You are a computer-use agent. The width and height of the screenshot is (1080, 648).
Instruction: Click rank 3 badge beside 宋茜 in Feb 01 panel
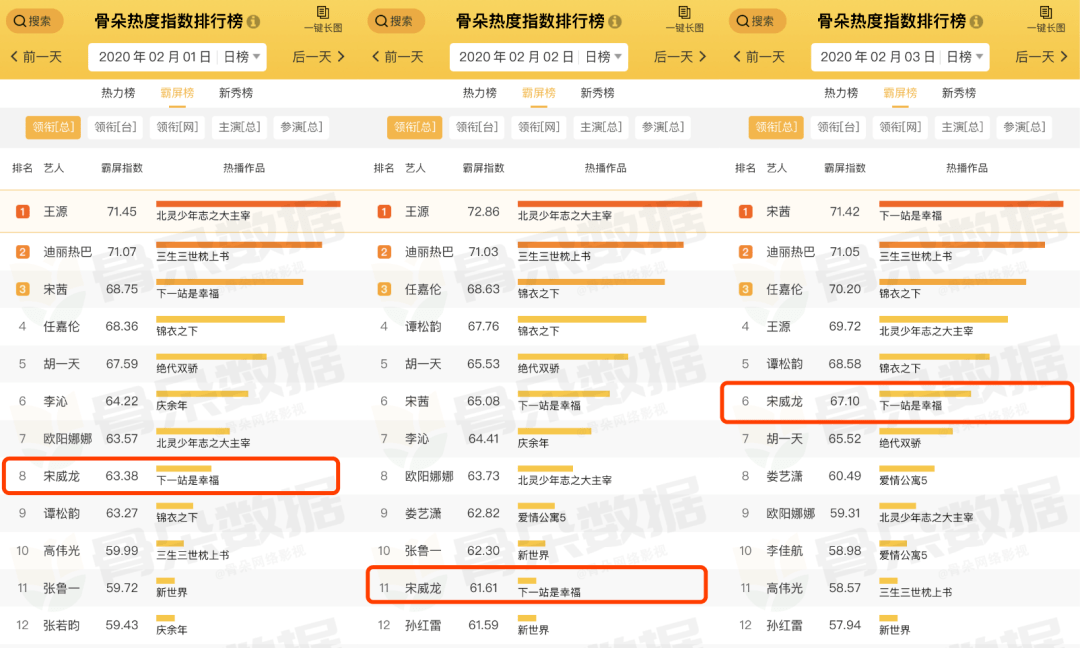pos(23,289)
